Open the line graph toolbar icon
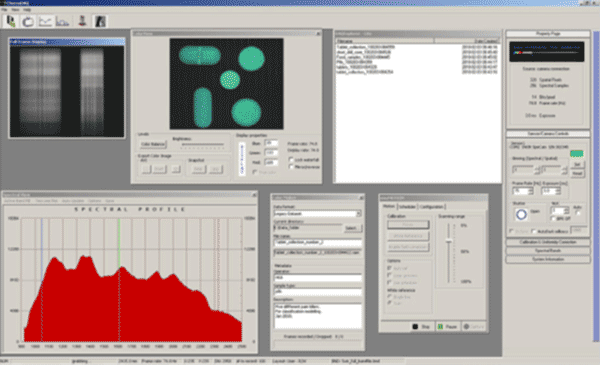Screen dimensions: 600x365 coord(45,21)
